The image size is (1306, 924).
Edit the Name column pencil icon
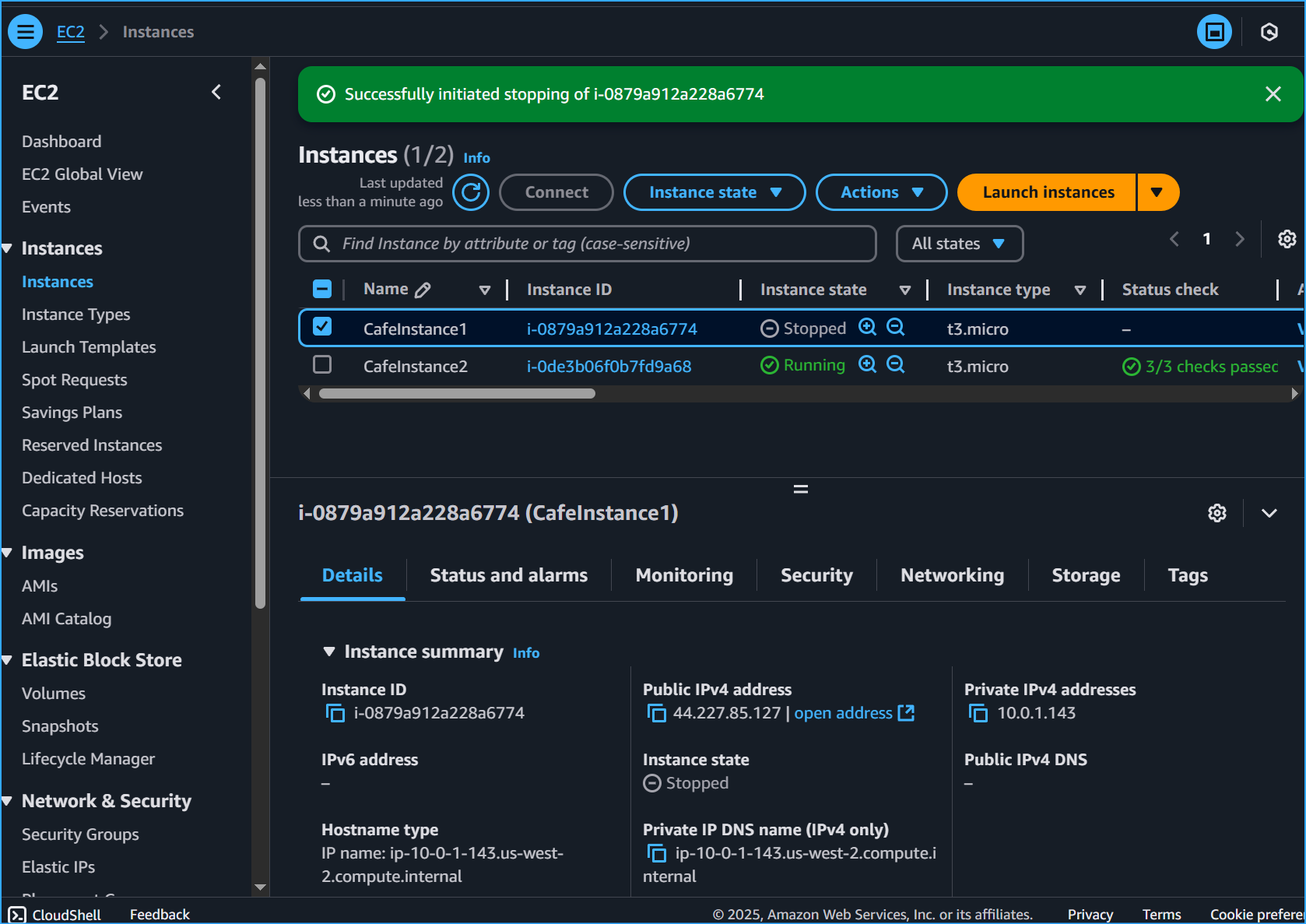[423, 290]
